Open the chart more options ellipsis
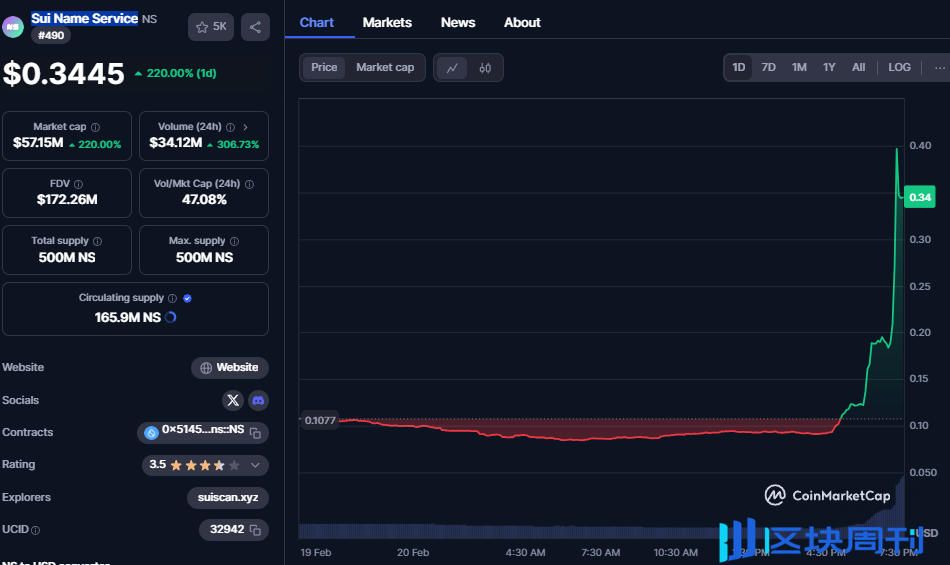Screen dimensions: 950x565 (940, 68)
